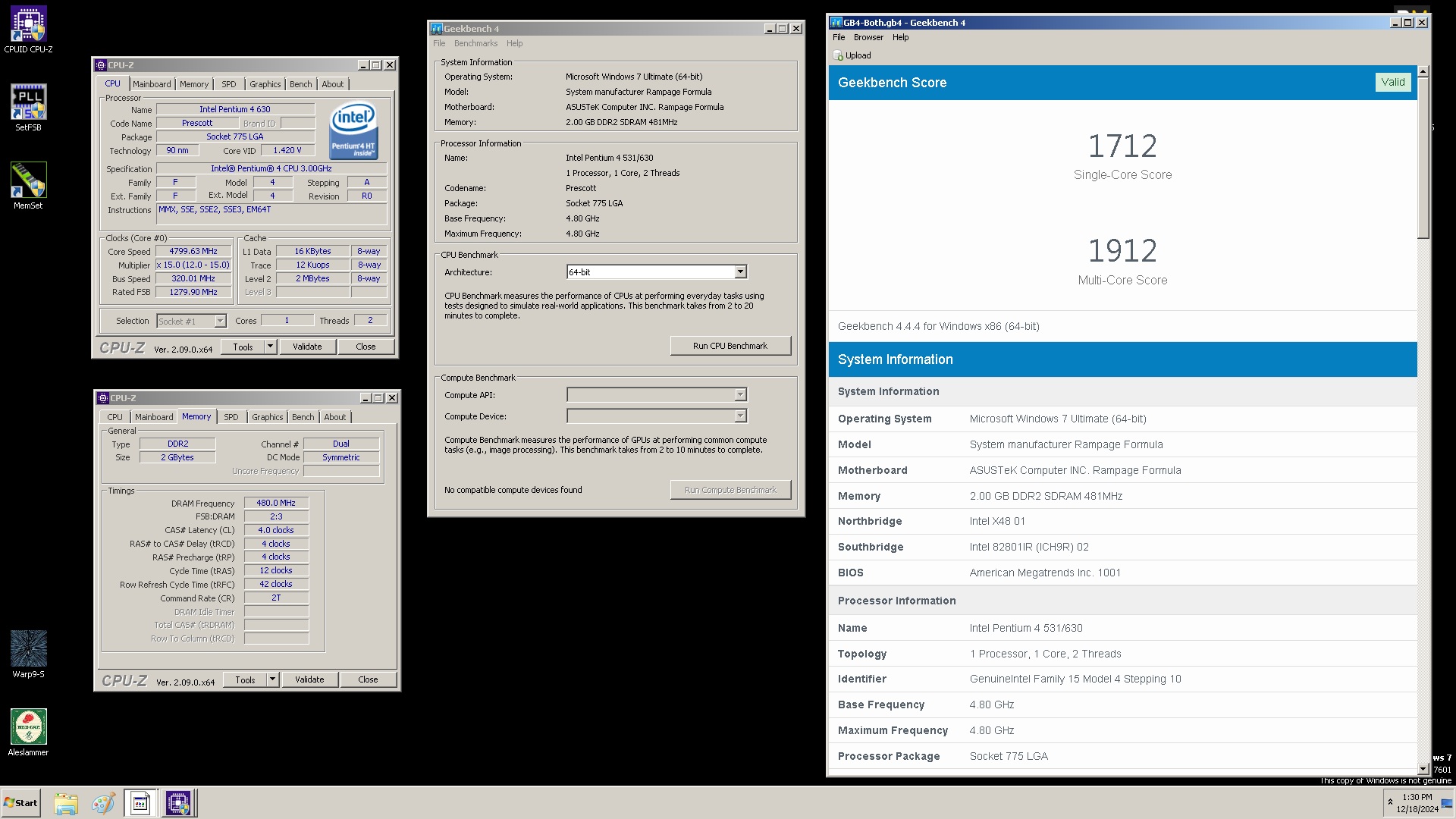Open About tab in upper CPU-Z
The width and height of the screenshot is (1456, 819).
332,84
